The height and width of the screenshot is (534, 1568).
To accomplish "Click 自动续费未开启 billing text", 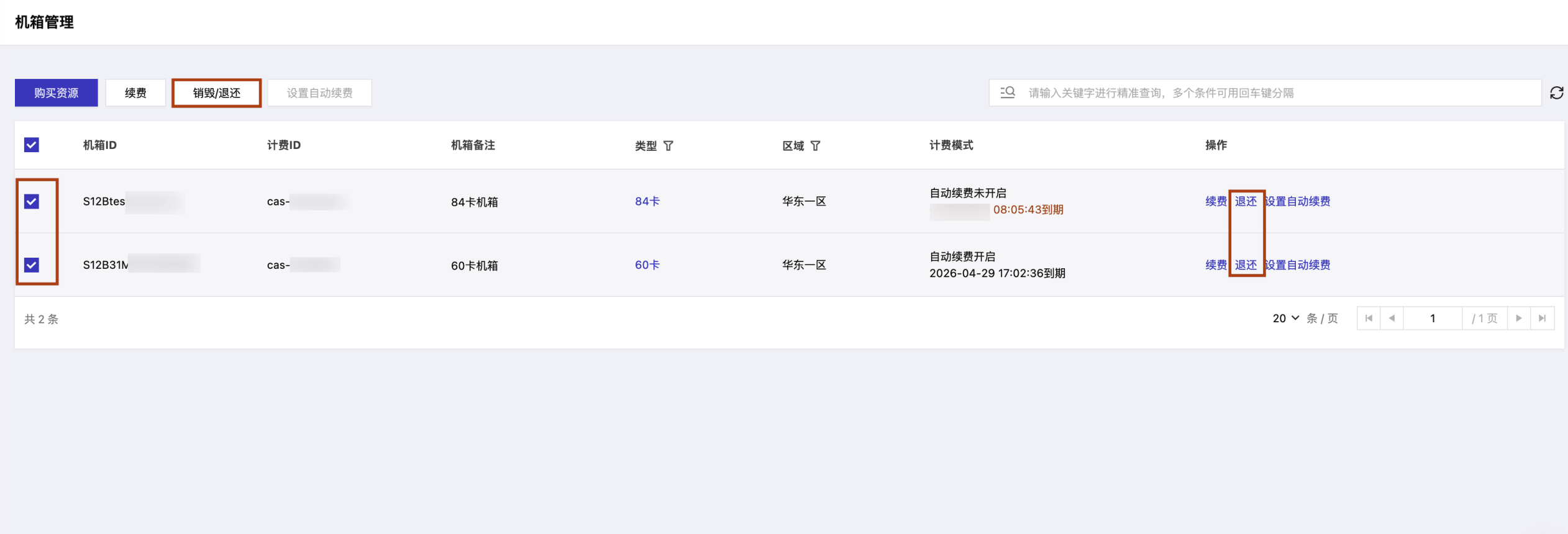I will coord(968,193).
